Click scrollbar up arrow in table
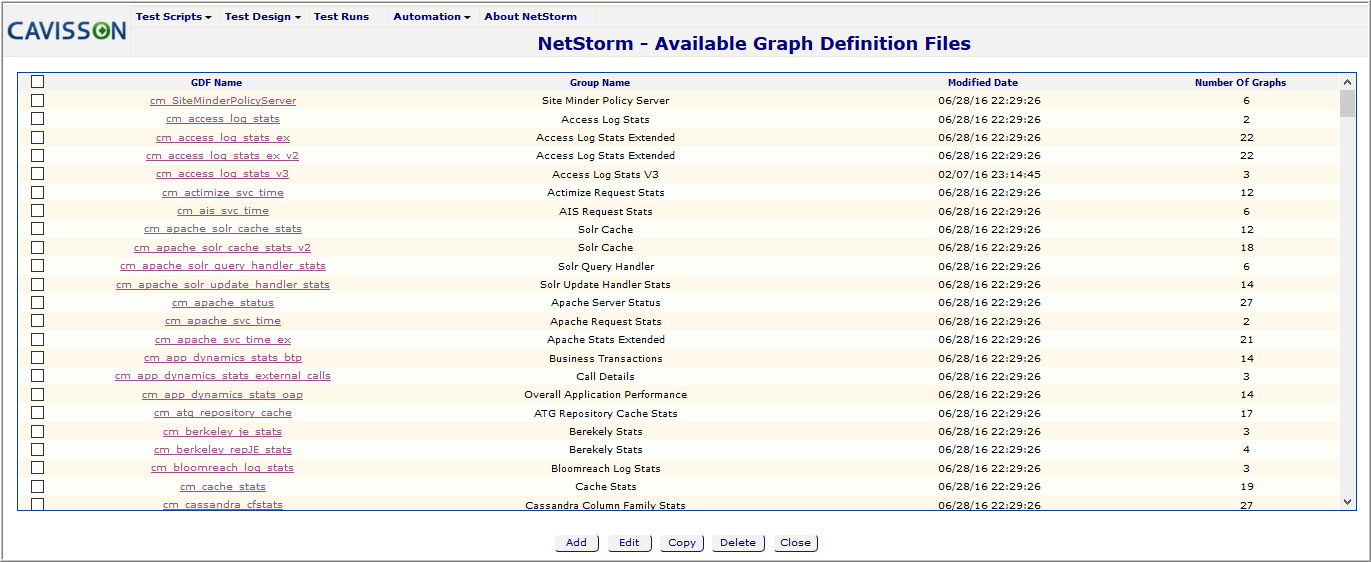Image resolution: width=1371 pixels, height=562 pixels. click(1347, 83)
